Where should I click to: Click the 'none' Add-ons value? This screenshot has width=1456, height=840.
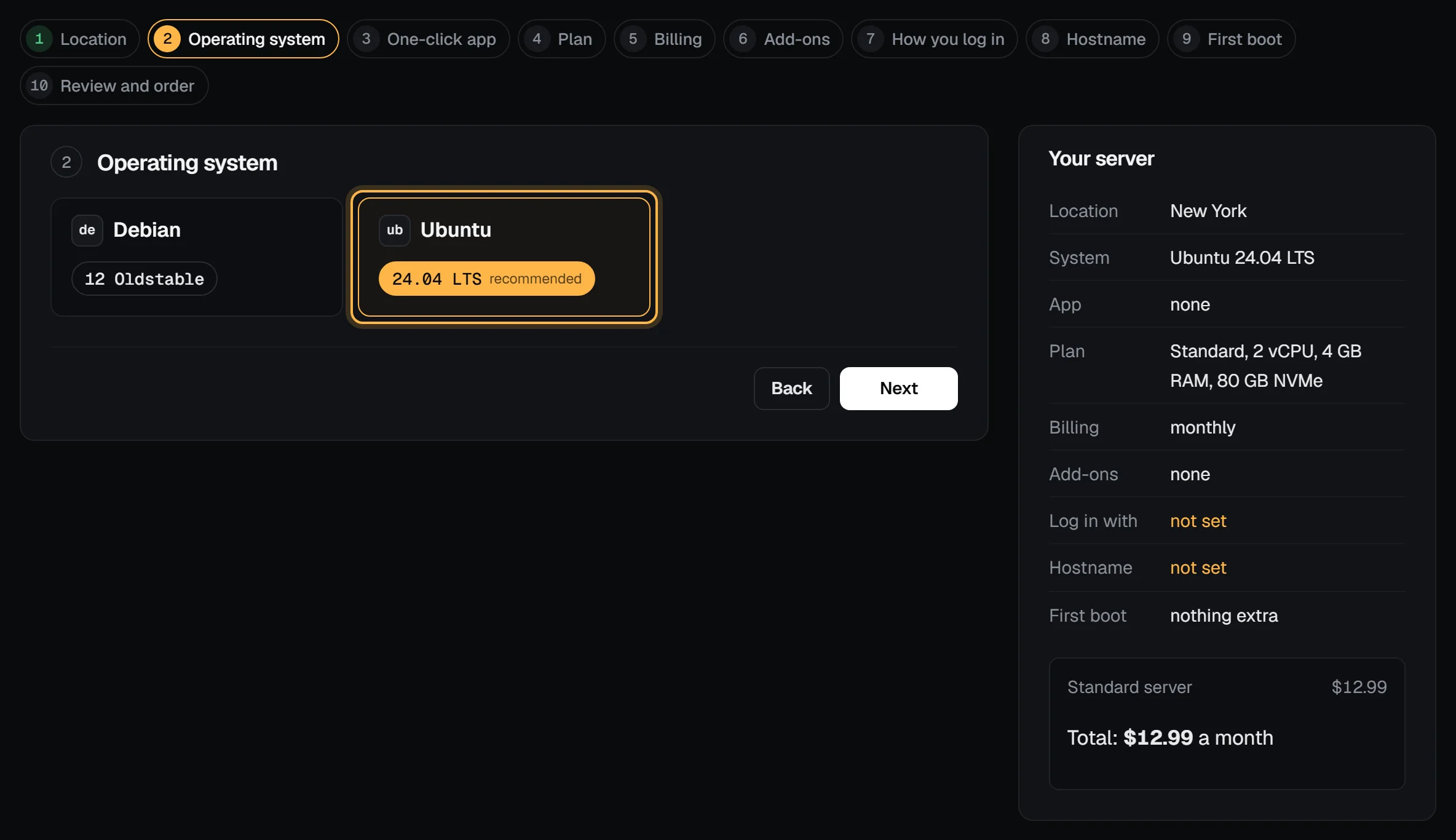point(1190,474)
